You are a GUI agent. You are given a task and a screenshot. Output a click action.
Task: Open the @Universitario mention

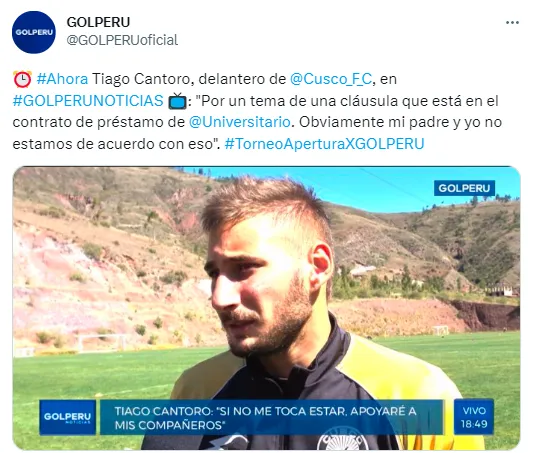[240, 122]
